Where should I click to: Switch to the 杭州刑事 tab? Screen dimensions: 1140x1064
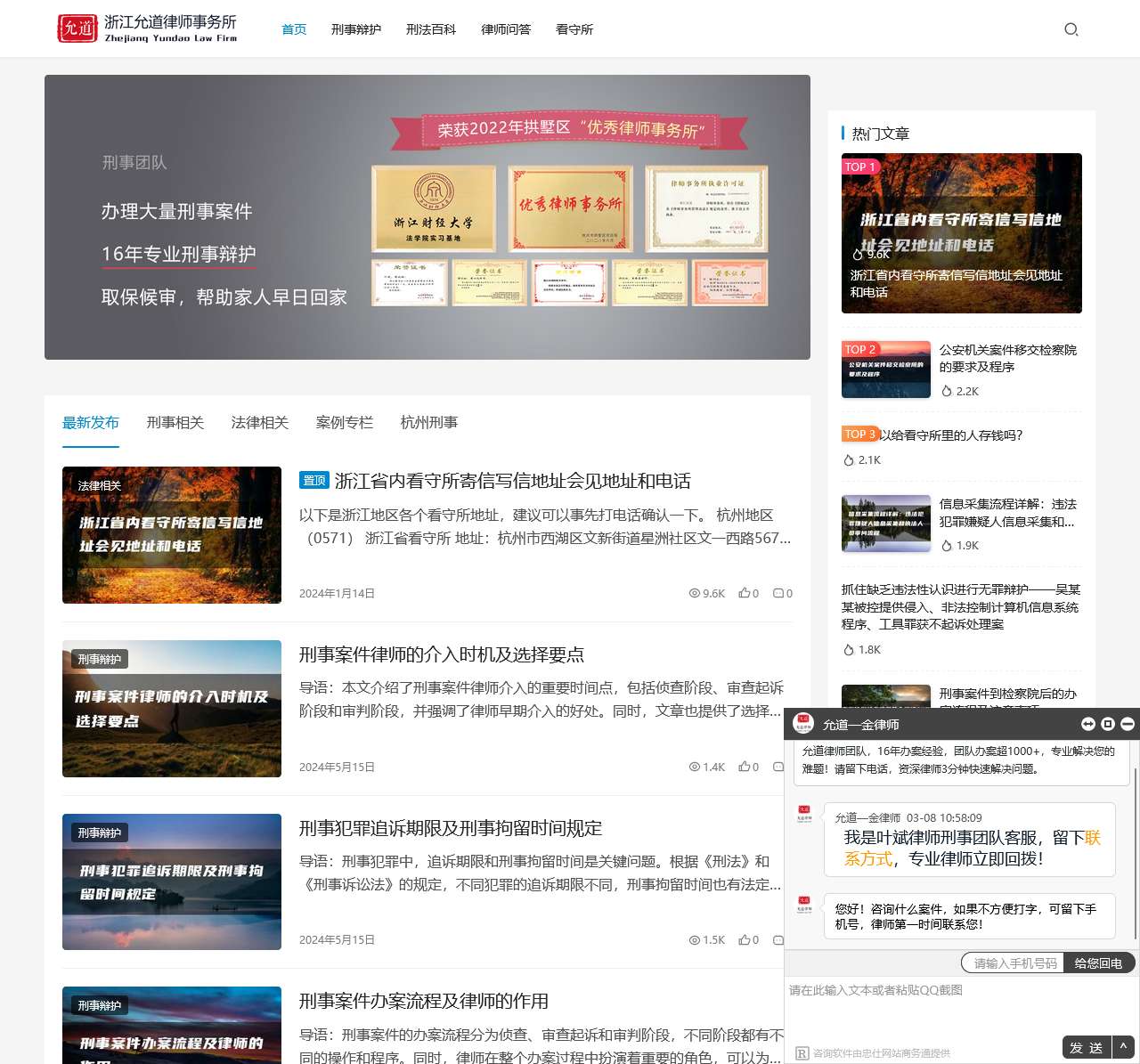(x=429, y=422)
